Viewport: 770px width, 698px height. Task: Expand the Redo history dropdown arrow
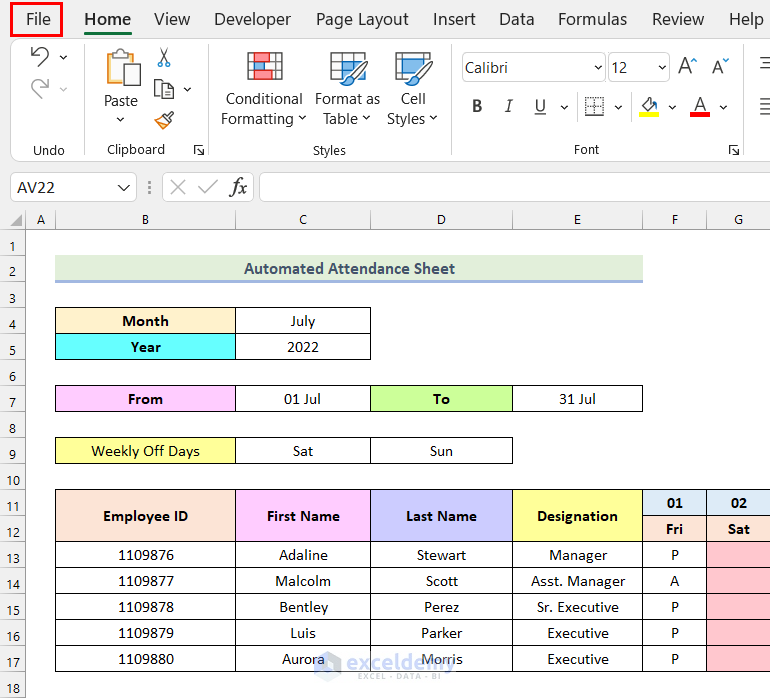(64, 89)
